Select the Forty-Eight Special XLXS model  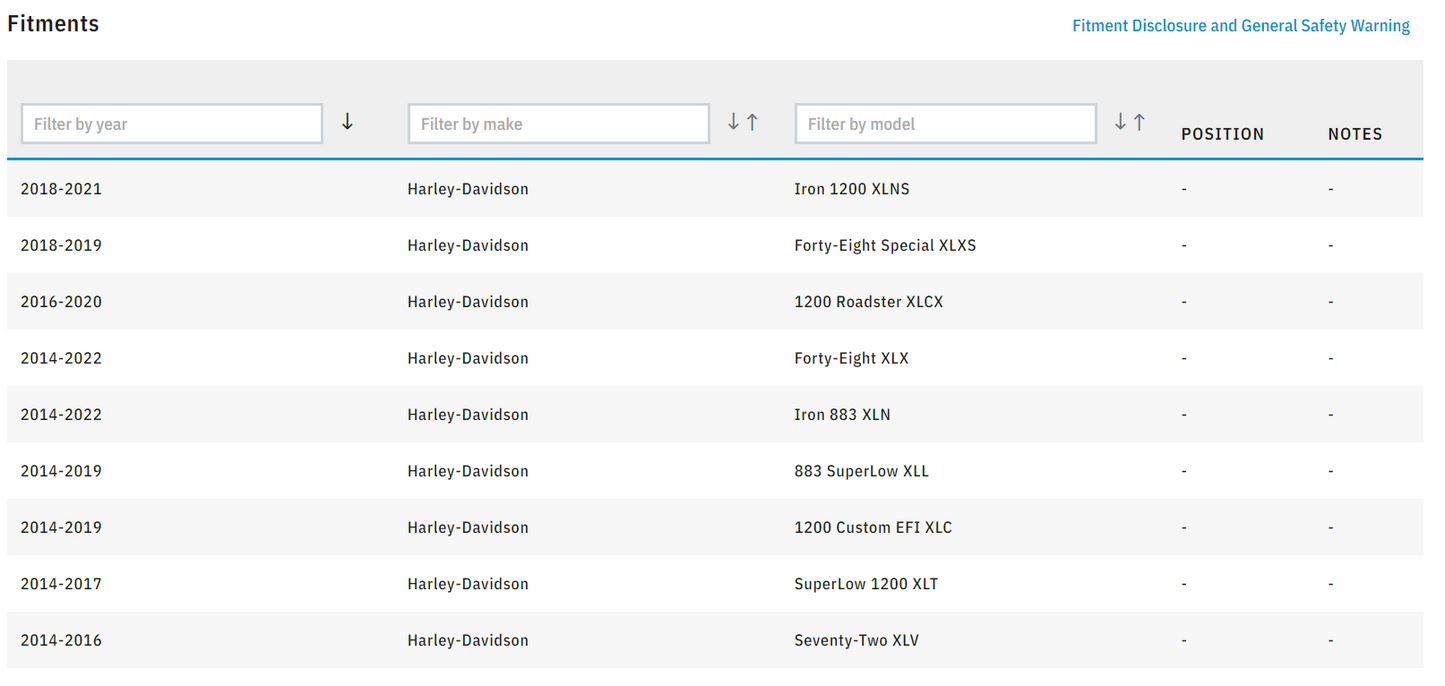click(x=884, y=245)
